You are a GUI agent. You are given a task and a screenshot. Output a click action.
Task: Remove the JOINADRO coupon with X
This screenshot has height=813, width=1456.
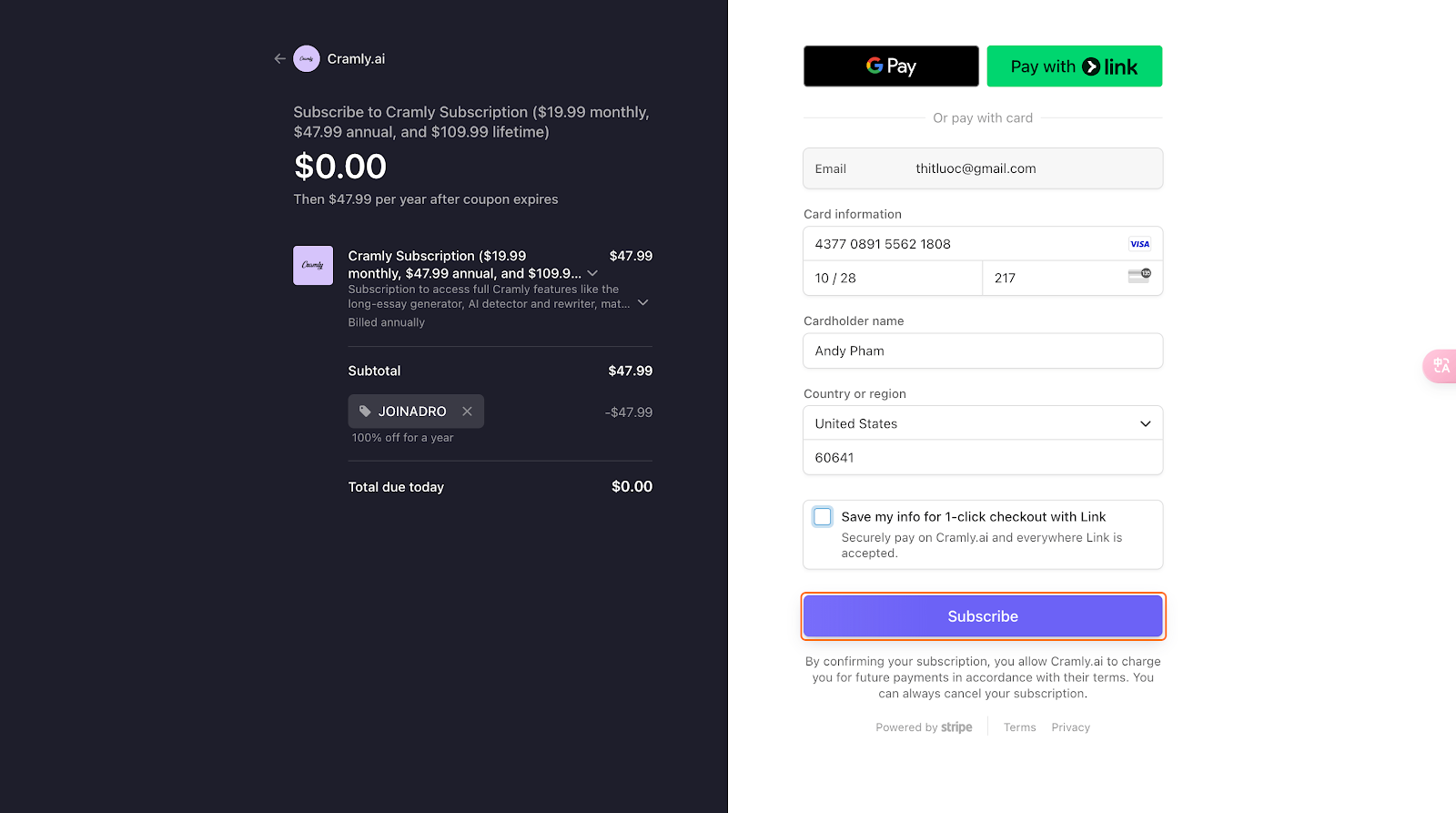[x=467, y=412]
